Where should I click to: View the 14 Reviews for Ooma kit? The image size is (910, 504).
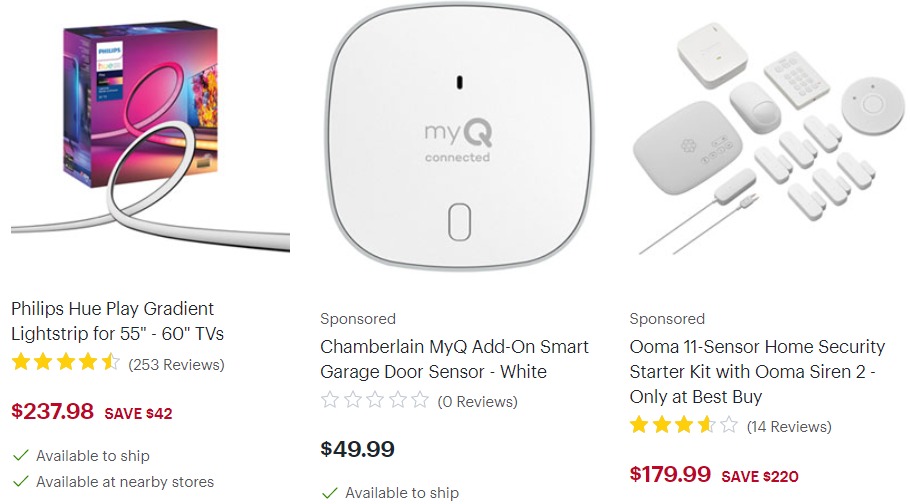pos(789,427)
